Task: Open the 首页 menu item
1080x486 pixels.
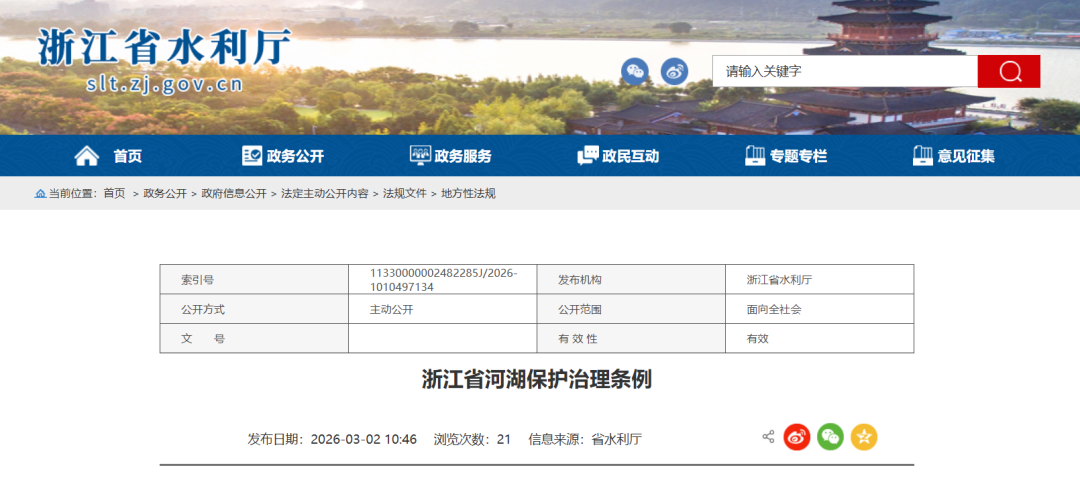Action: point(127,156)
